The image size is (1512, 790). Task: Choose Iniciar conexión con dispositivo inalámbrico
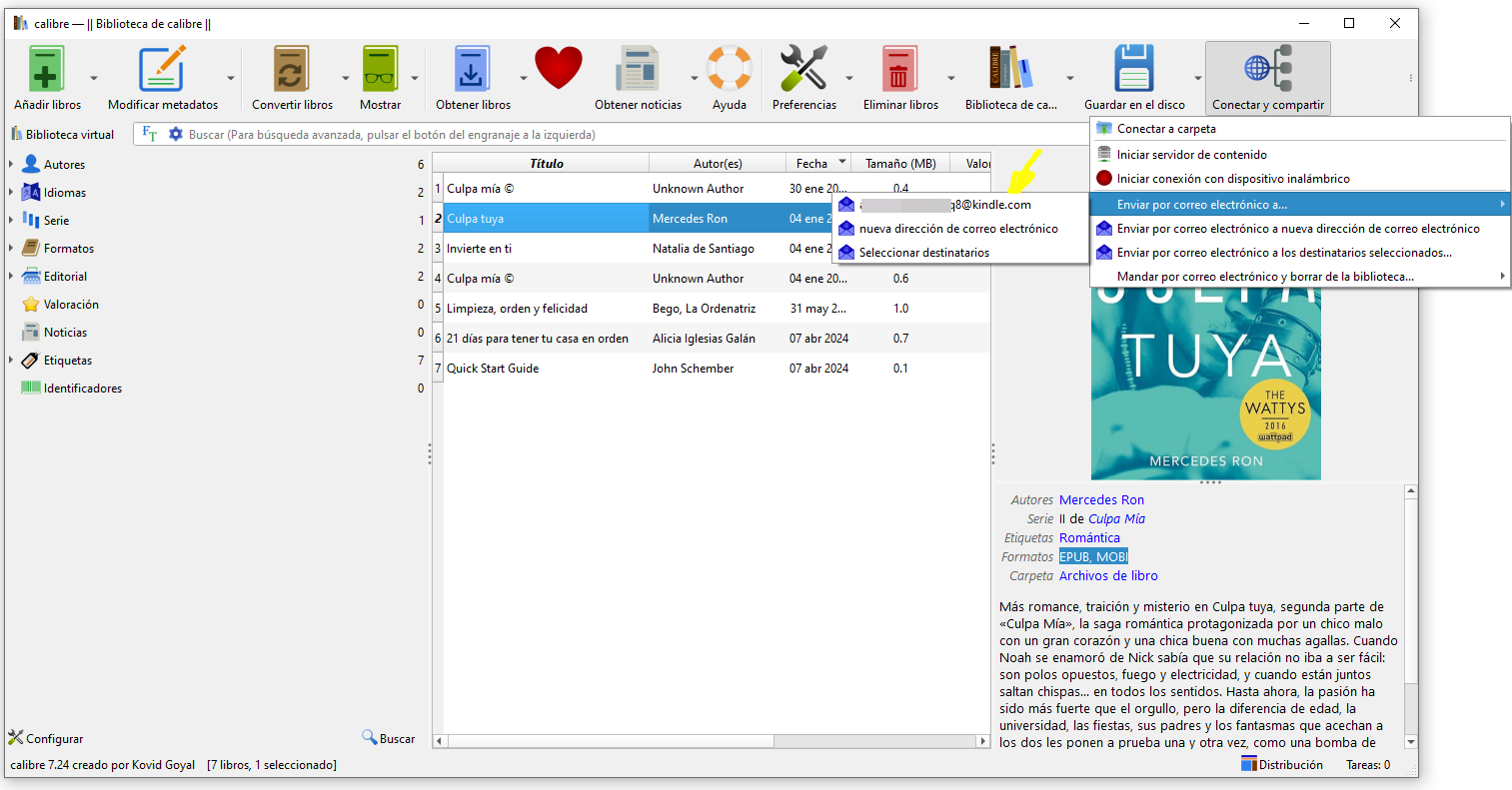point(1300,179)
